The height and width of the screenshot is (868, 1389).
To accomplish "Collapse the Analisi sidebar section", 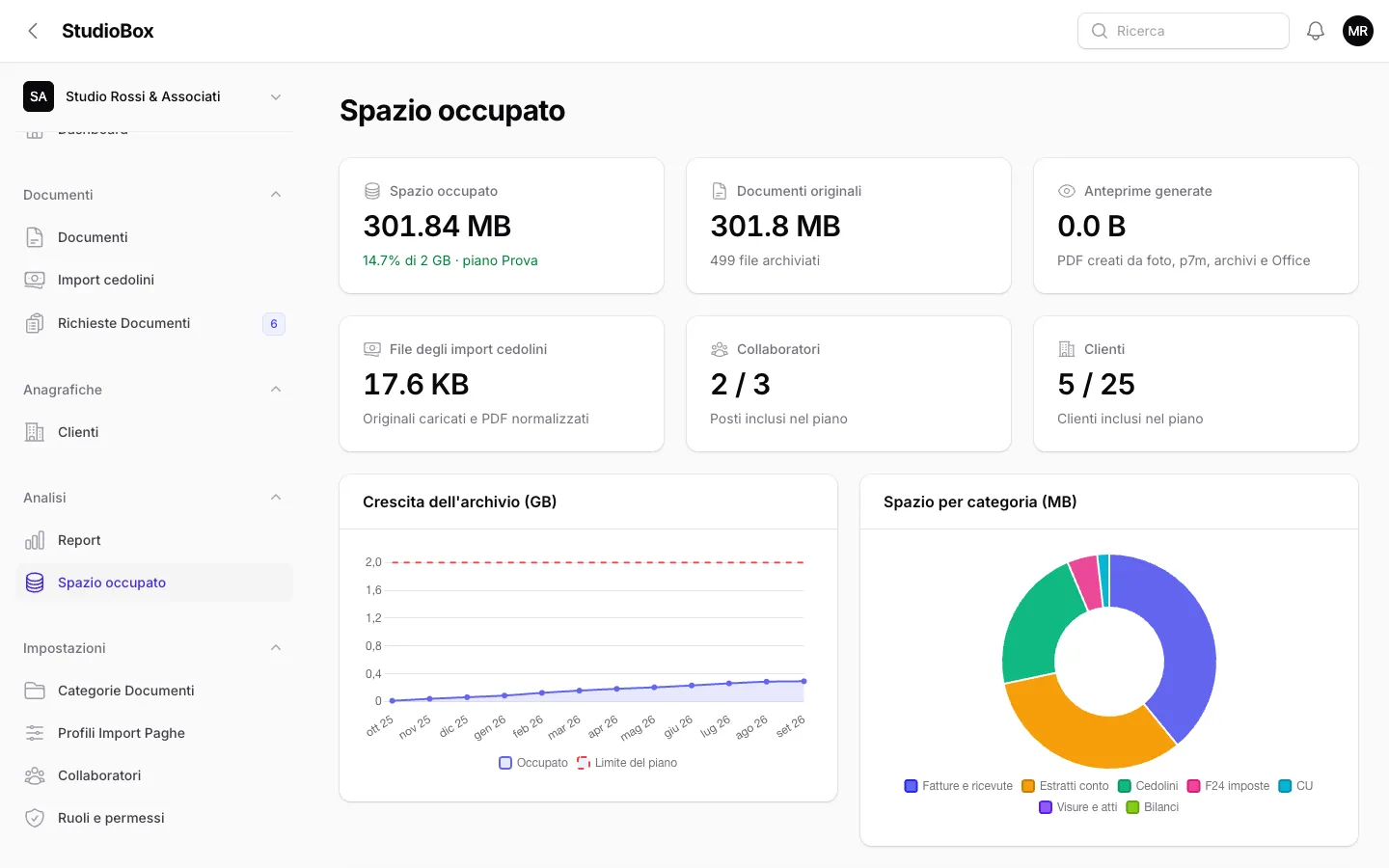I will [x=276, y=498].
